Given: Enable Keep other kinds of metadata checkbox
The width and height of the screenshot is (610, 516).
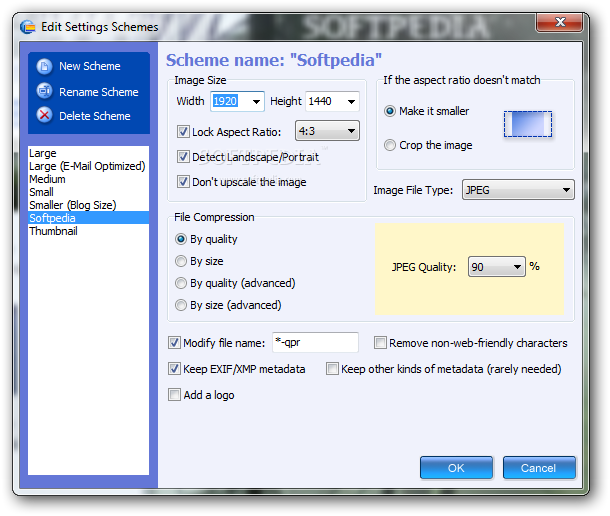Looking at the screenshot, I should (x=332, y=369).
